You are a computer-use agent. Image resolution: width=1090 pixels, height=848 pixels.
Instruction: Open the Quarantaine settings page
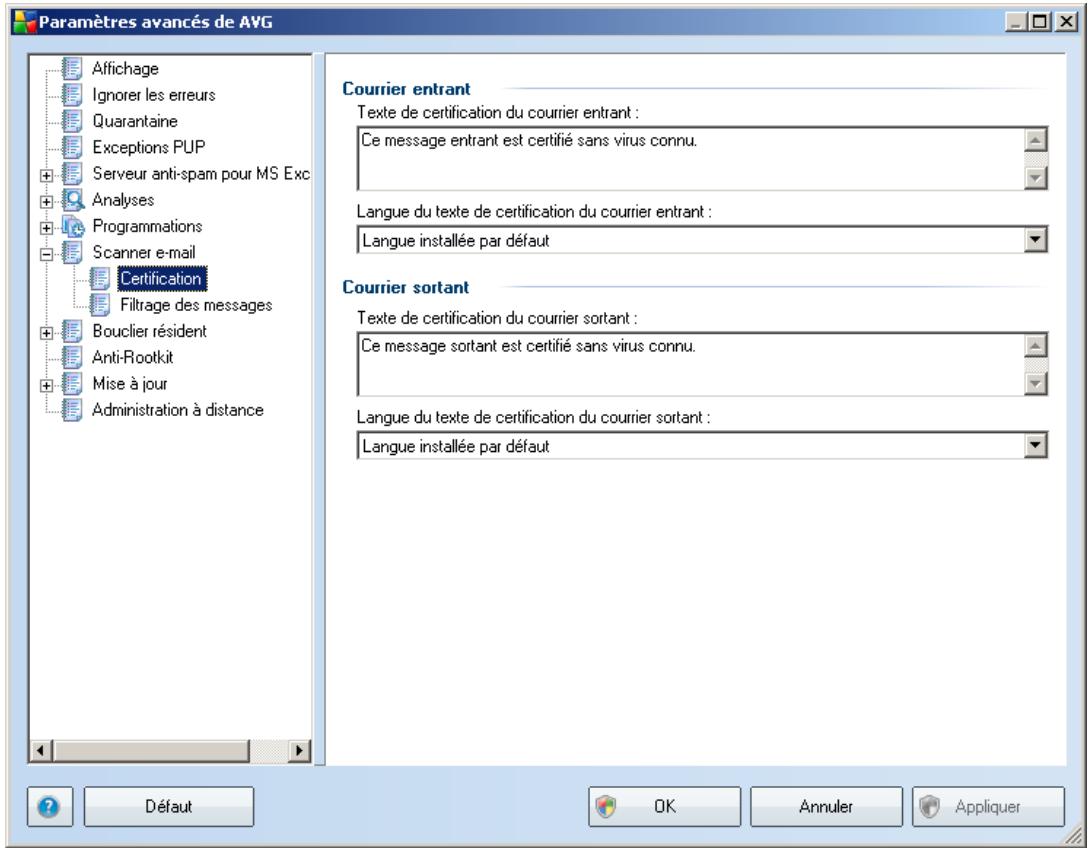click(135, 121)
